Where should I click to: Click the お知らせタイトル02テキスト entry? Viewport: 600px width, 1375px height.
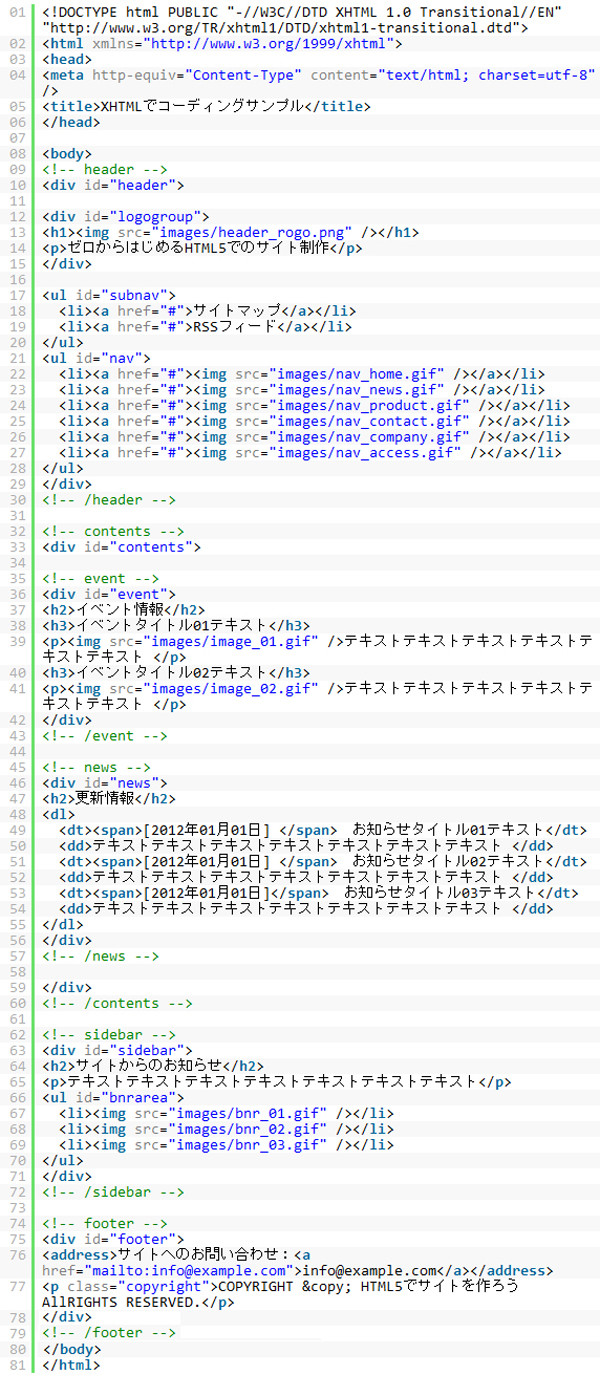(x=448, y=861)
